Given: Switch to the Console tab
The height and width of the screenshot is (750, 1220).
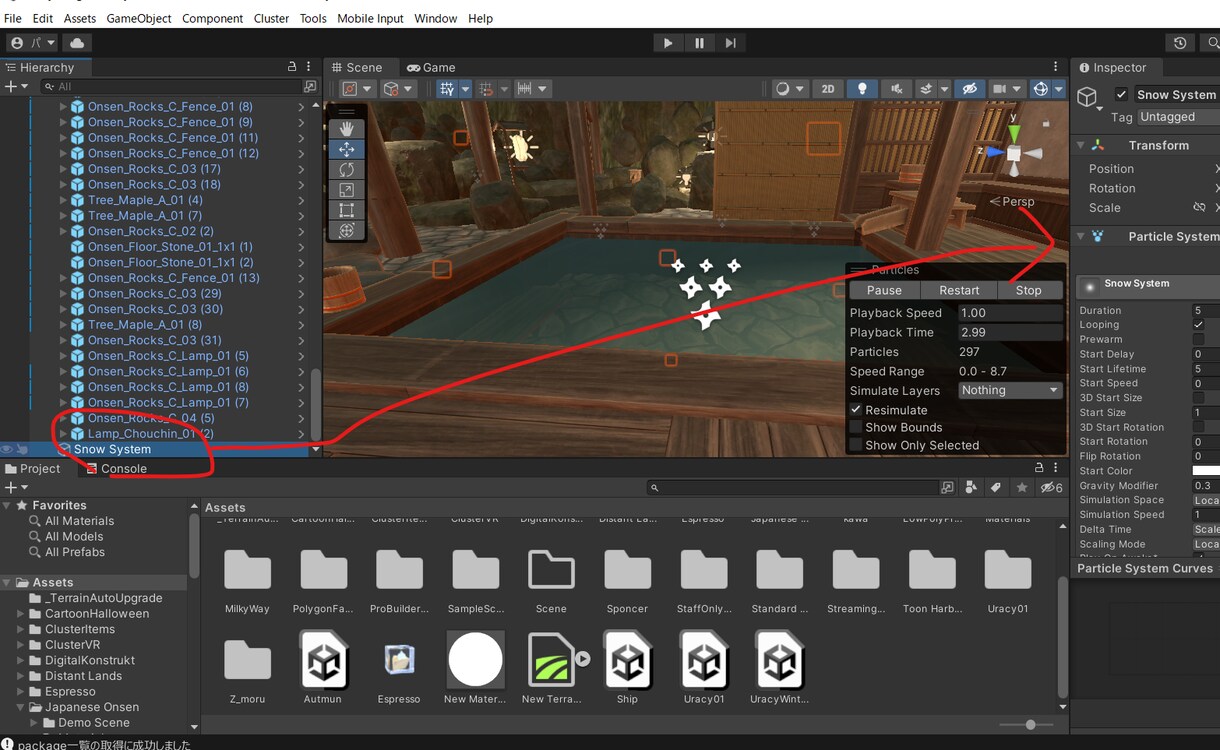Looking at the screenshot, I should (x=116, y=468).
